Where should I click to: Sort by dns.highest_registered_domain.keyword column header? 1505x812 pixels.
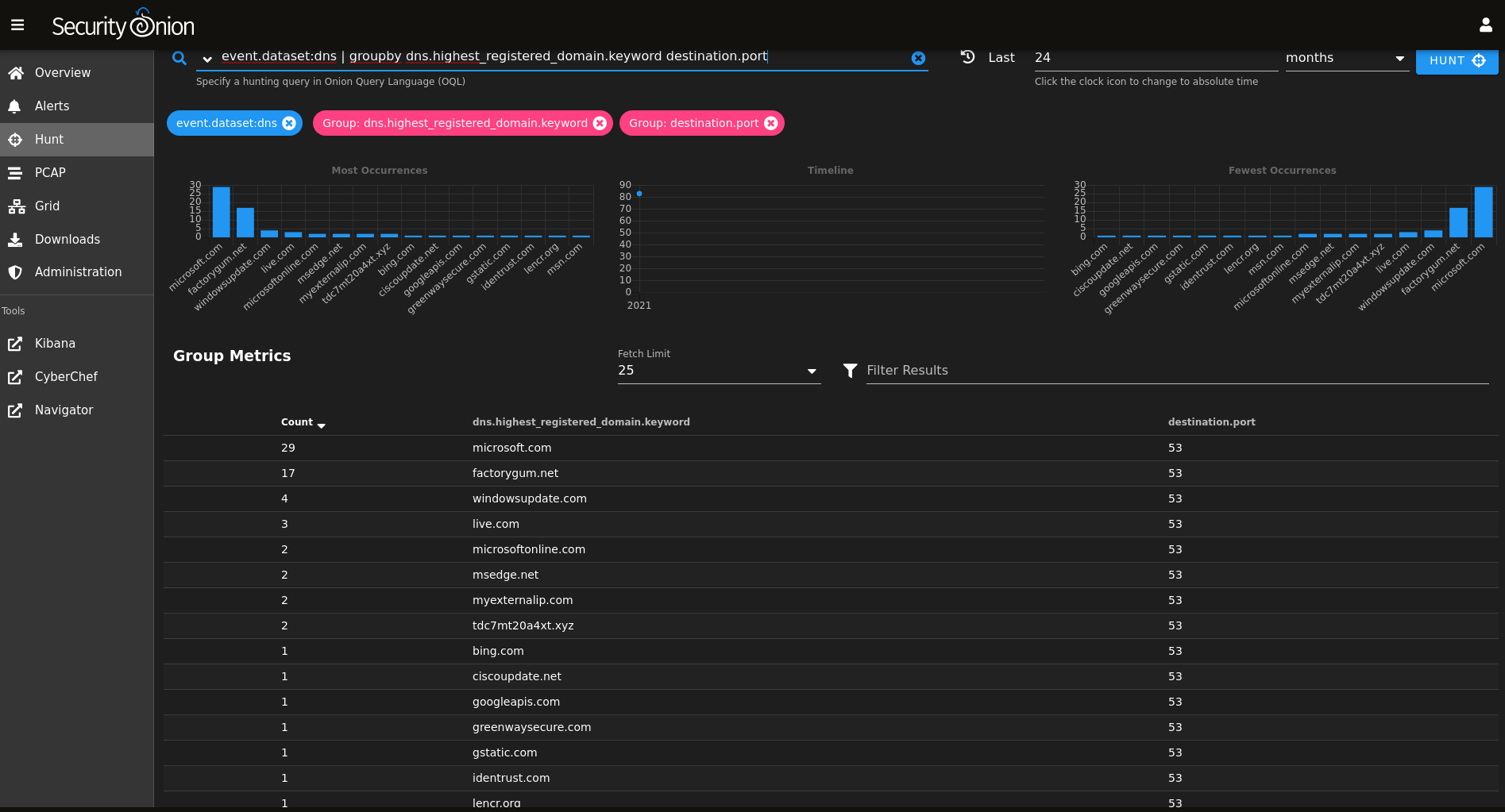click(x=581, y=422)
